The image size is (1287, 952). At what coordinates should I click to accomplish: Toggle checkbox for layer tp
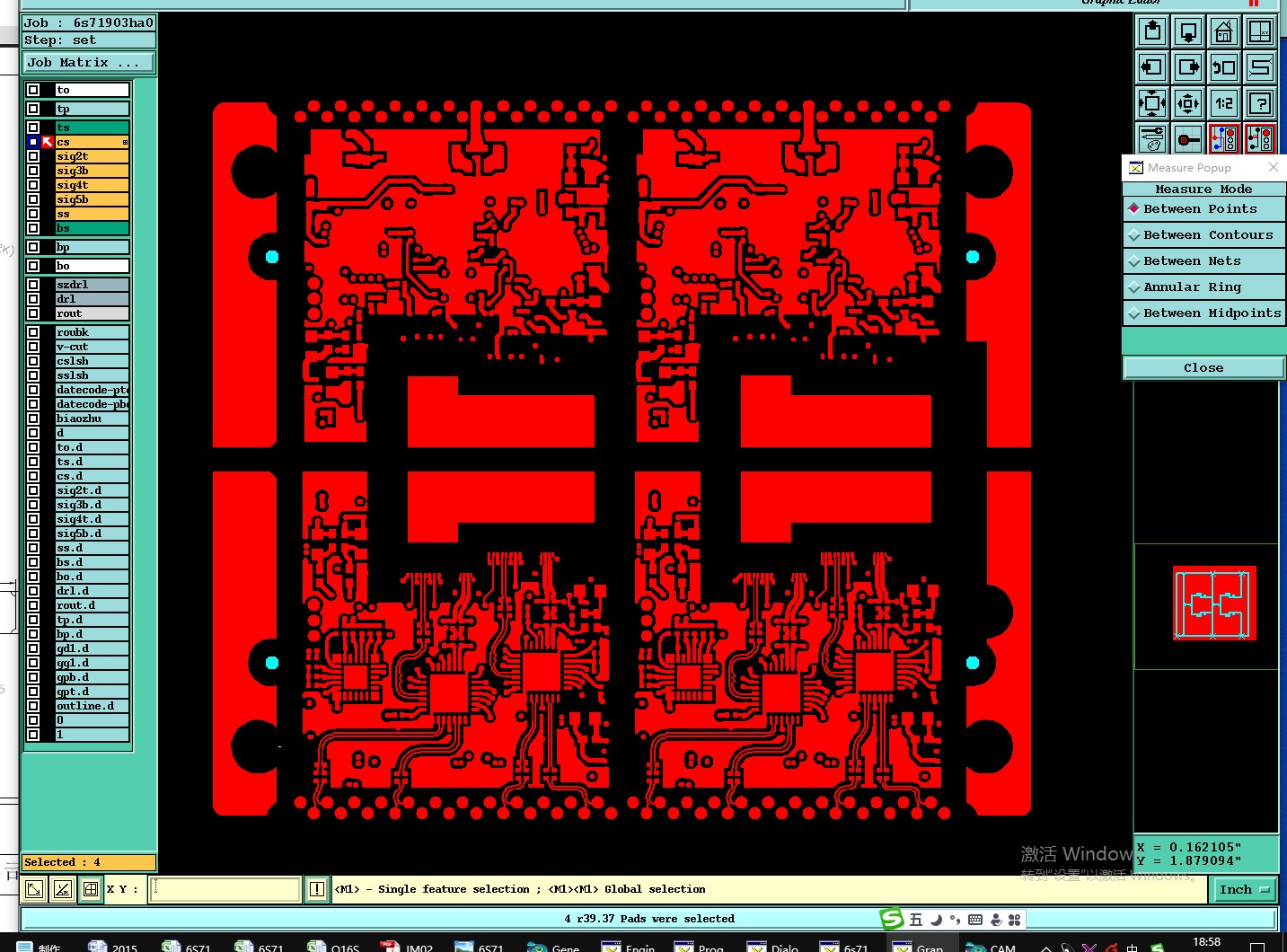(x=33, y=109)
